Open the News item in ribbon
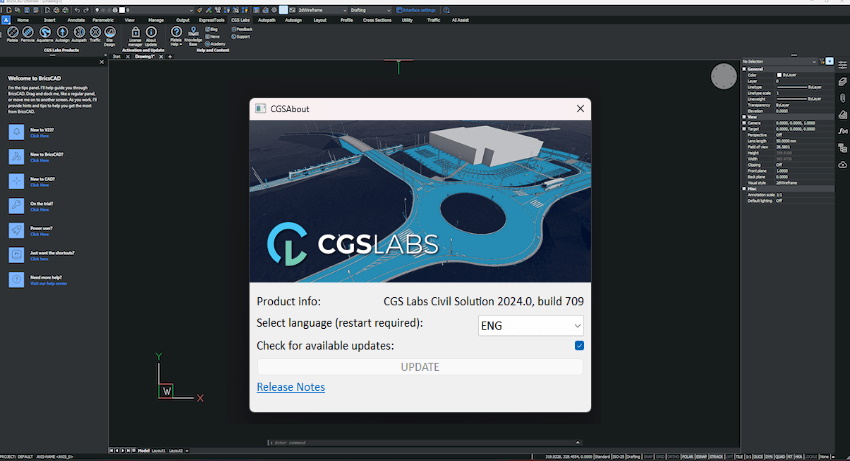 point(212,36)
